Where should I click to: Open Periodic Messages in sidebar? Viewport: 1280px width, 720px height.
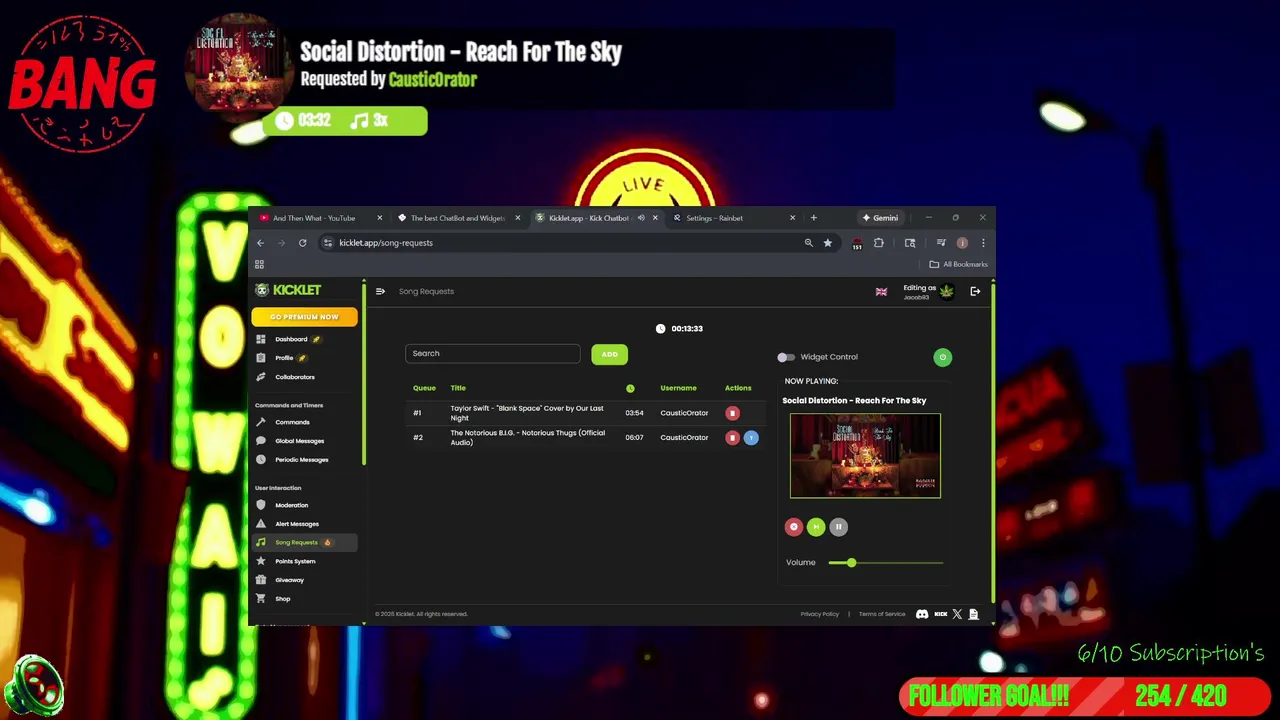tap(301, 460)
